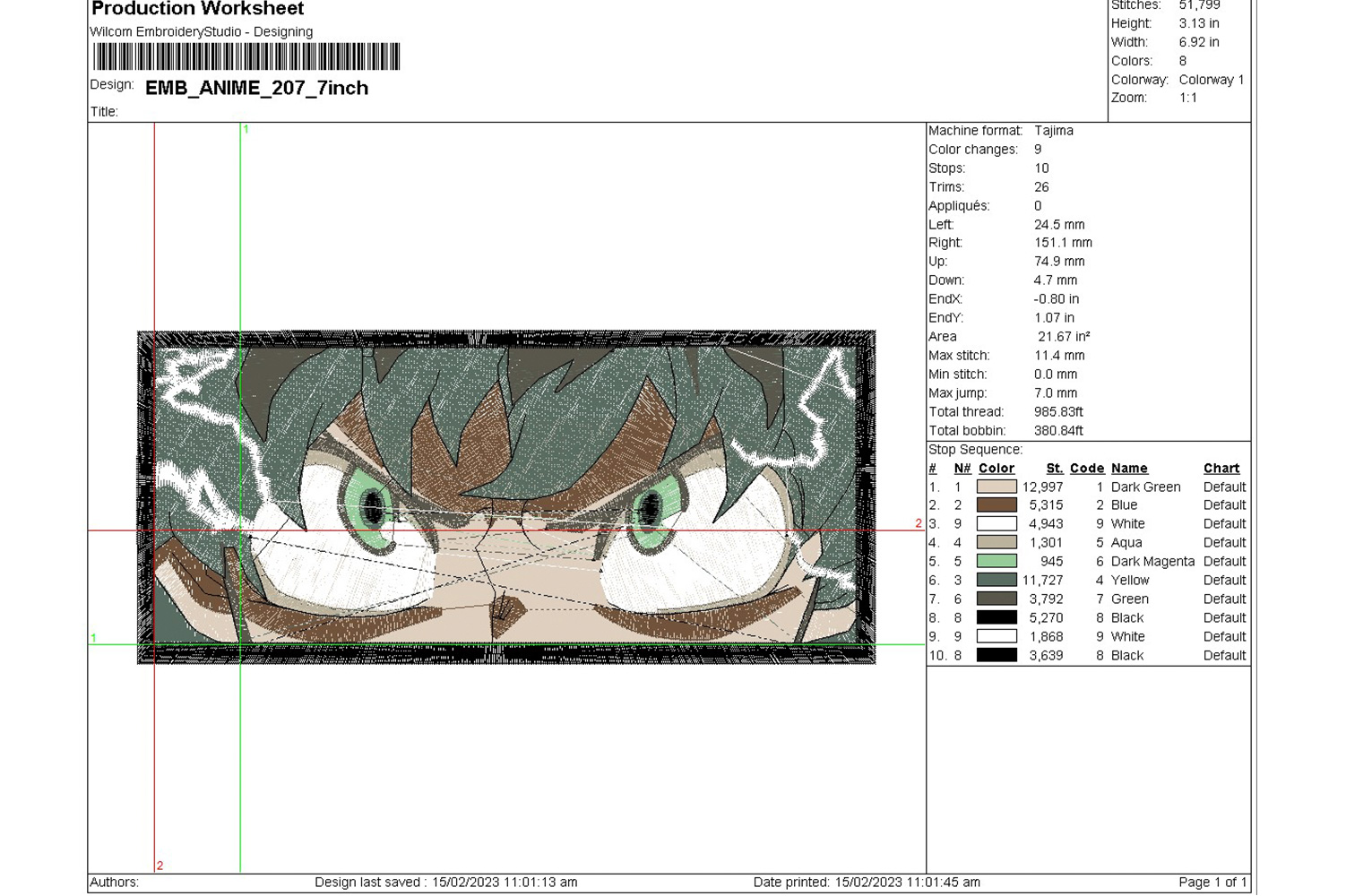
Task: Click the teal swatch in the Yellow row
Action: coord(996,581)
